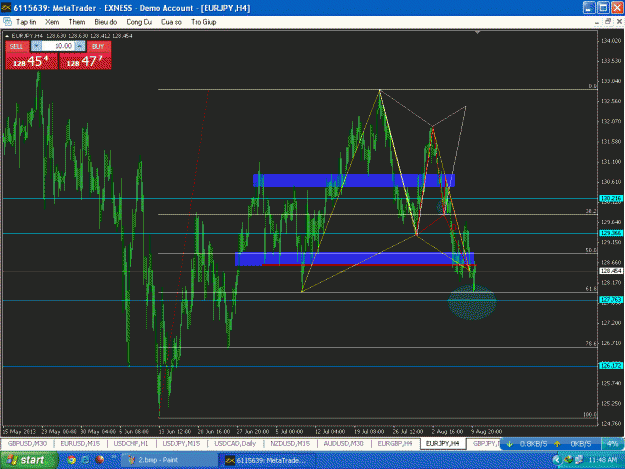Switch to the USDCHF,H1 chart tab

(131, 443)
